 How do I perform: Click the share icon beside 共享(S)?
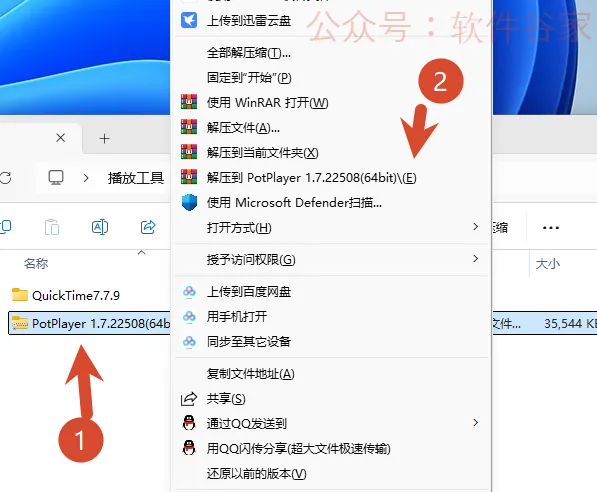coord(189,399)
